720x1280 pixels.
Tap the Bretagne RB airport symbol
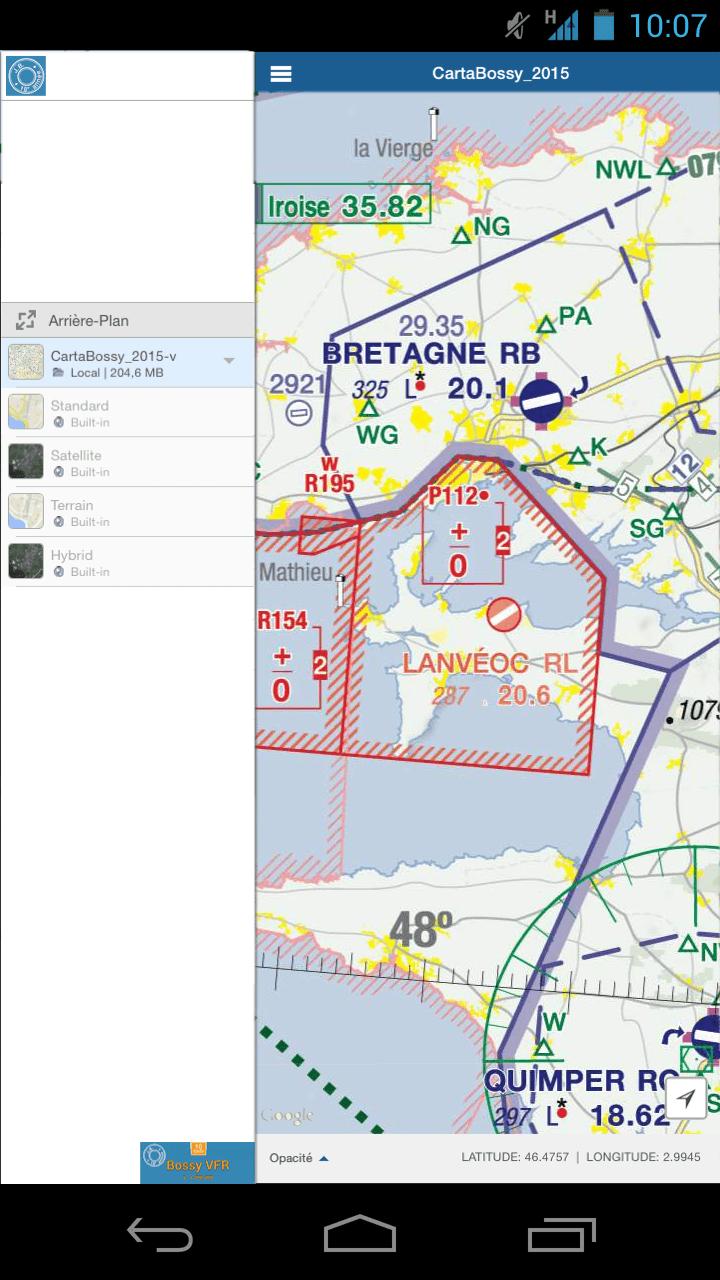[x=542, y=401]
